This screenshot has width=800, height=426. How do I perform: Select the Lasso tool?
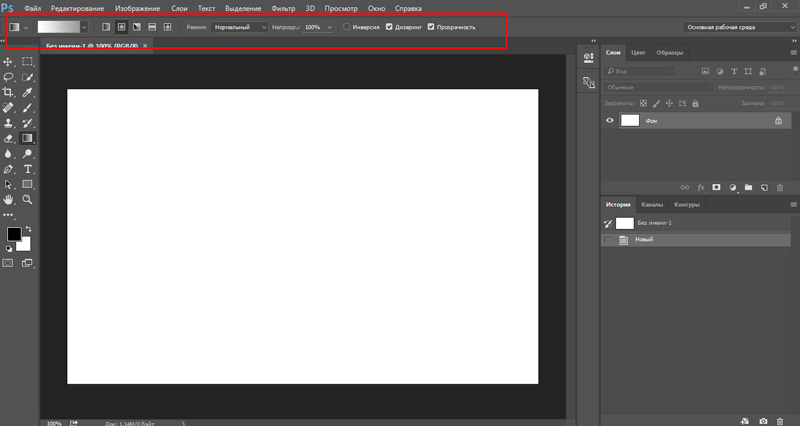coord(8,77)
